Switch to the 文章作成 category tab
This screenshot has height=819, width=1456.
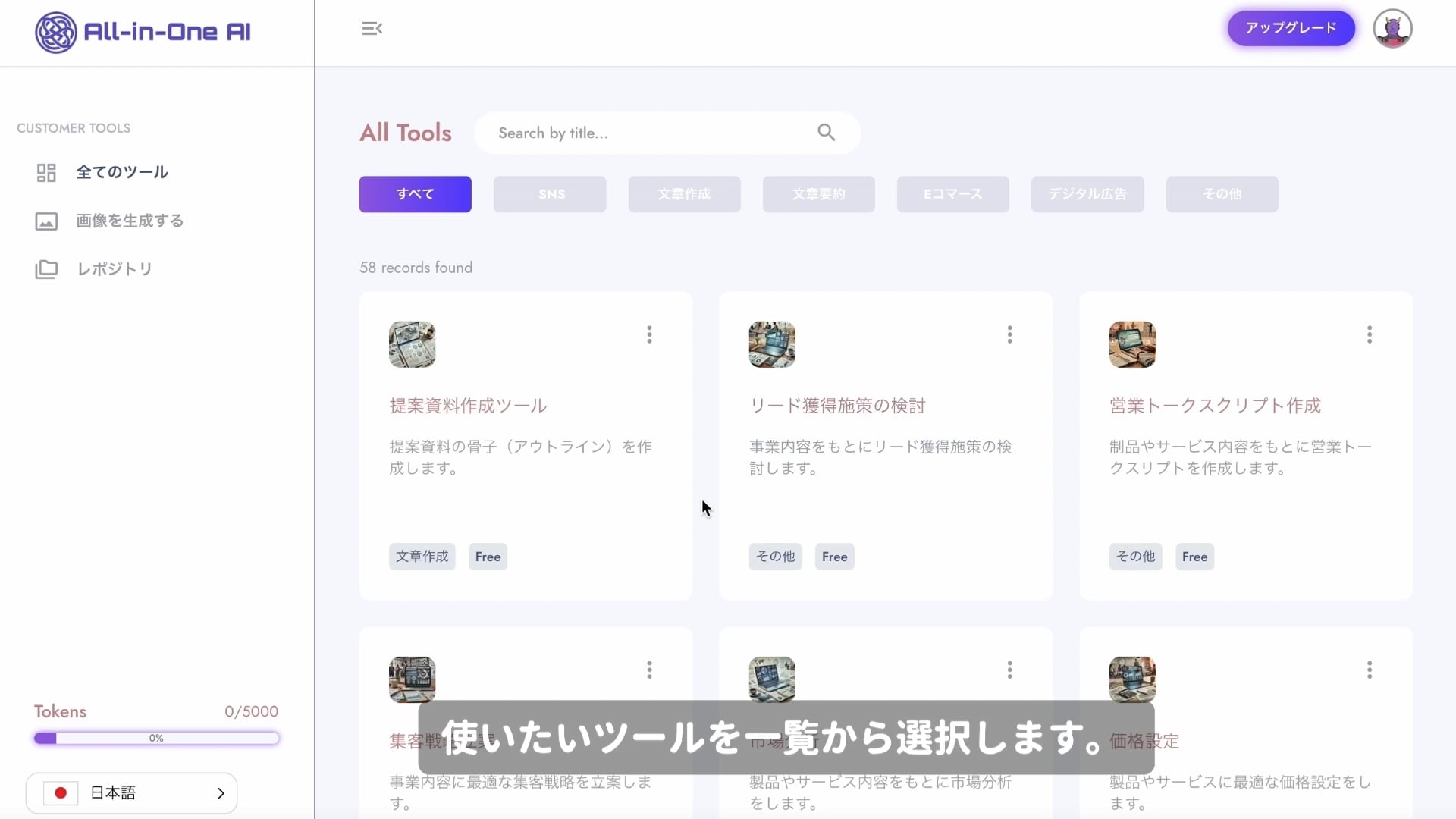[x=684, y=194]
